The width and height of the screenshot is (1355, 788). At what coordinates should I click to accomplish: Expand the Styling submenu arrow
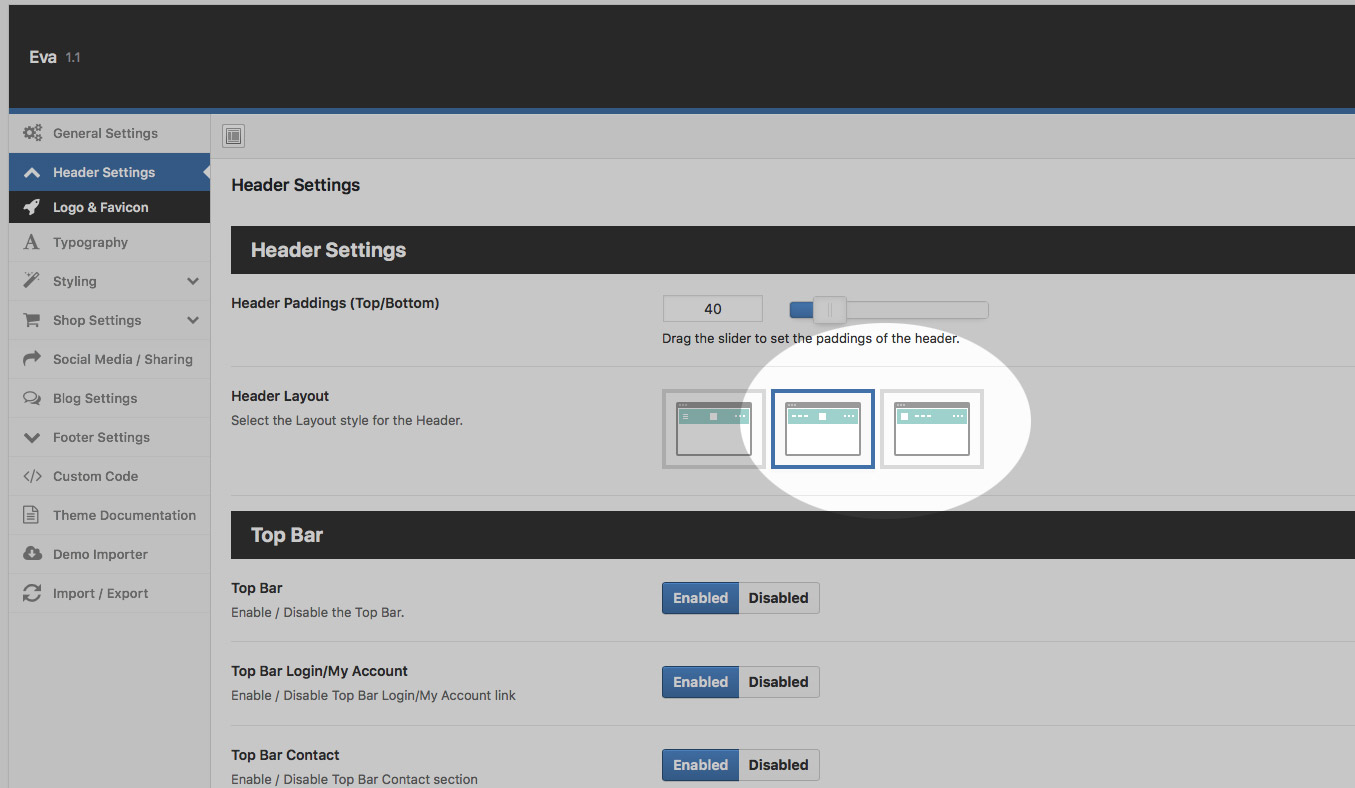pyautogui.click(x=193, y=282)
